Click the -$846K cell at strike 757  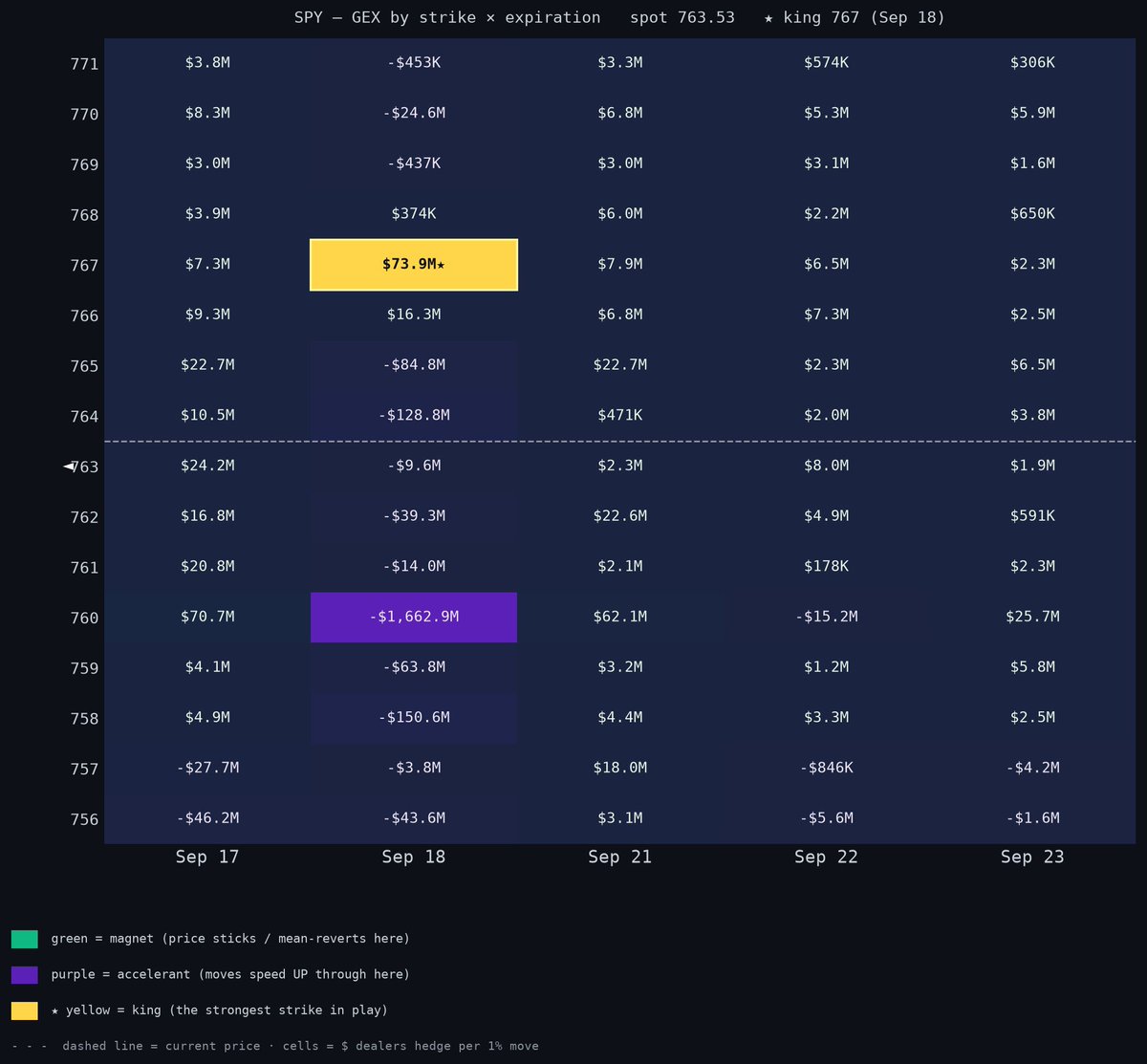827,769
